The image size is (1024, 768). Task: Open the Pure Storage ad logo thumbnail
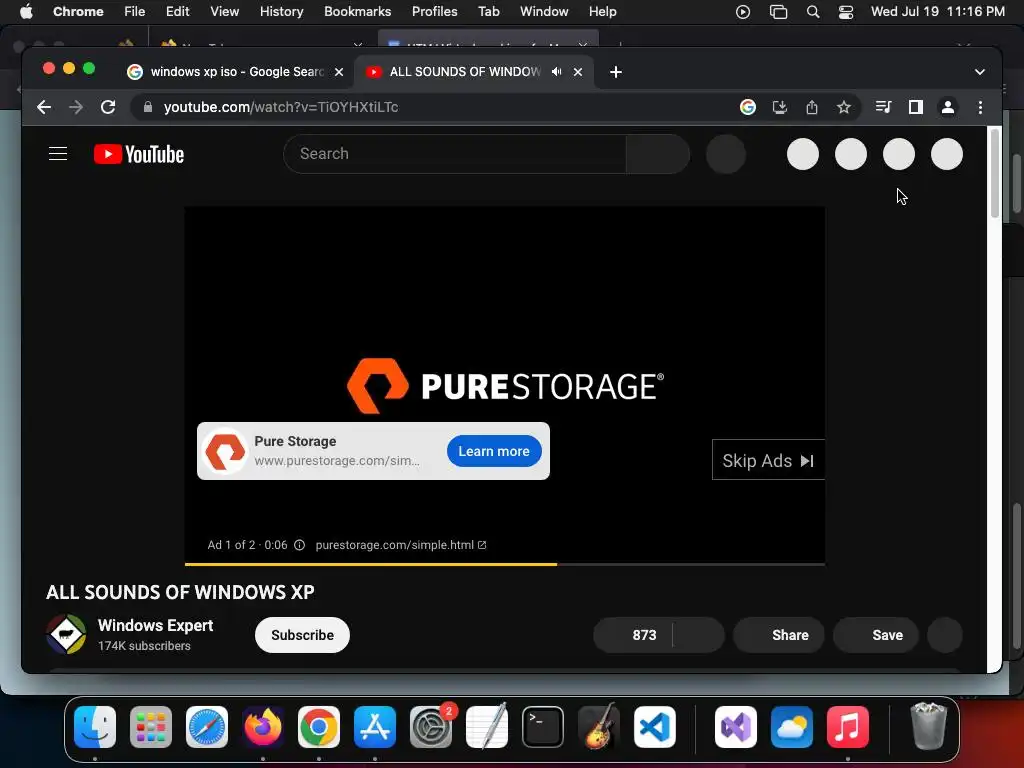225,451
